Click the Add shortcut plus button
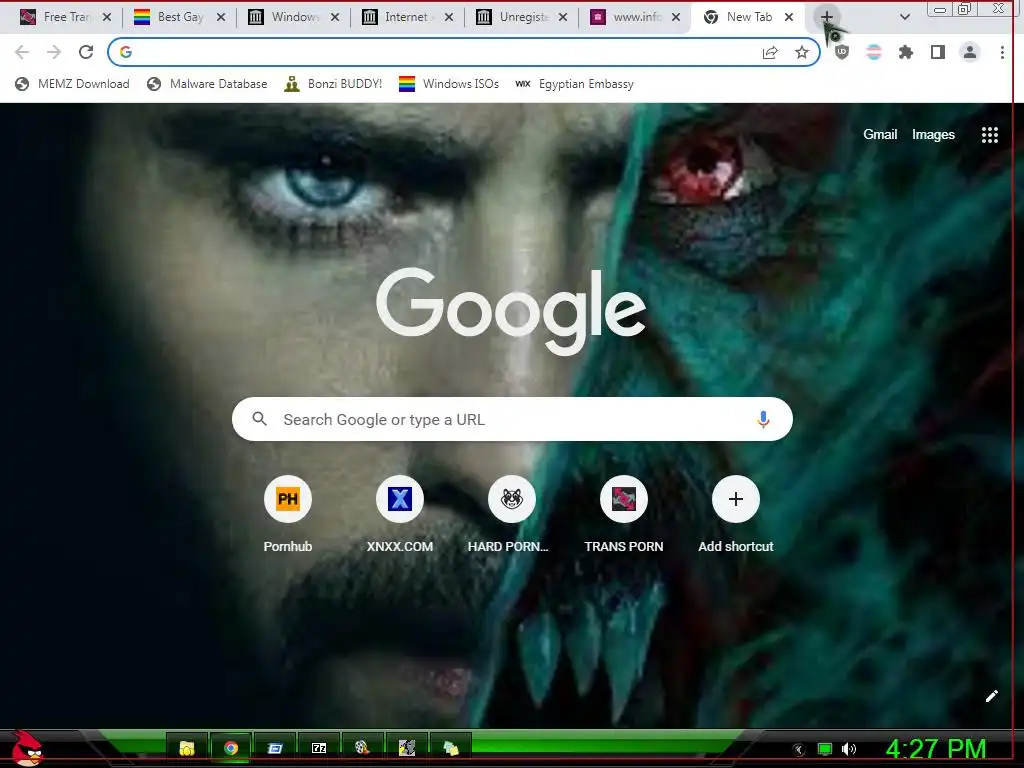The image size is (1024, 768). pyautogui.click(x=735, y=499)
